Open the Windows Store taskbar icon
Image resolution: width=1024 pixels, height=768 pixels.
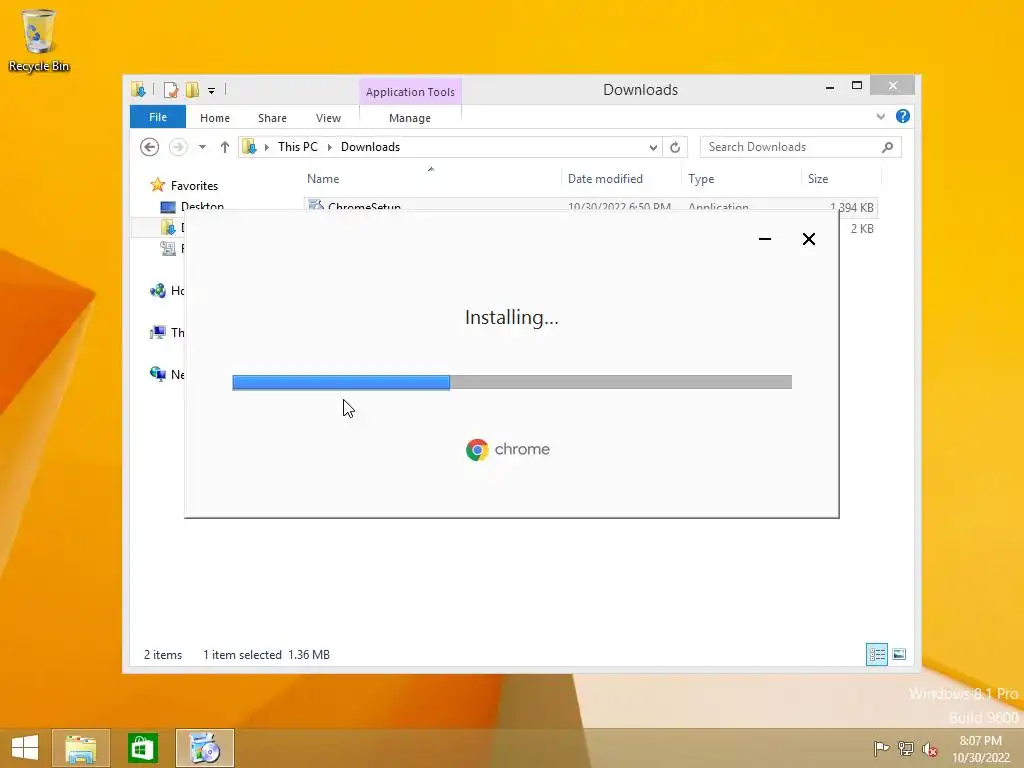click(142, 748)
